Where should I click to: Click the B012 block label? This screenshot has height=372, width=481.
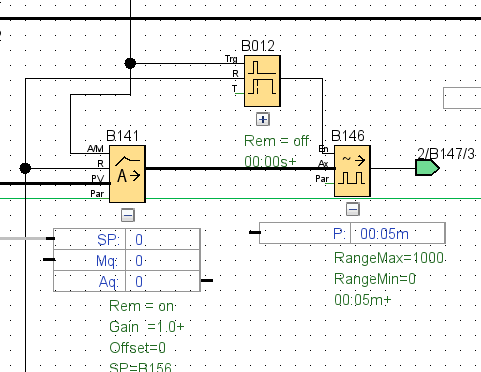(x=258, y=46)
